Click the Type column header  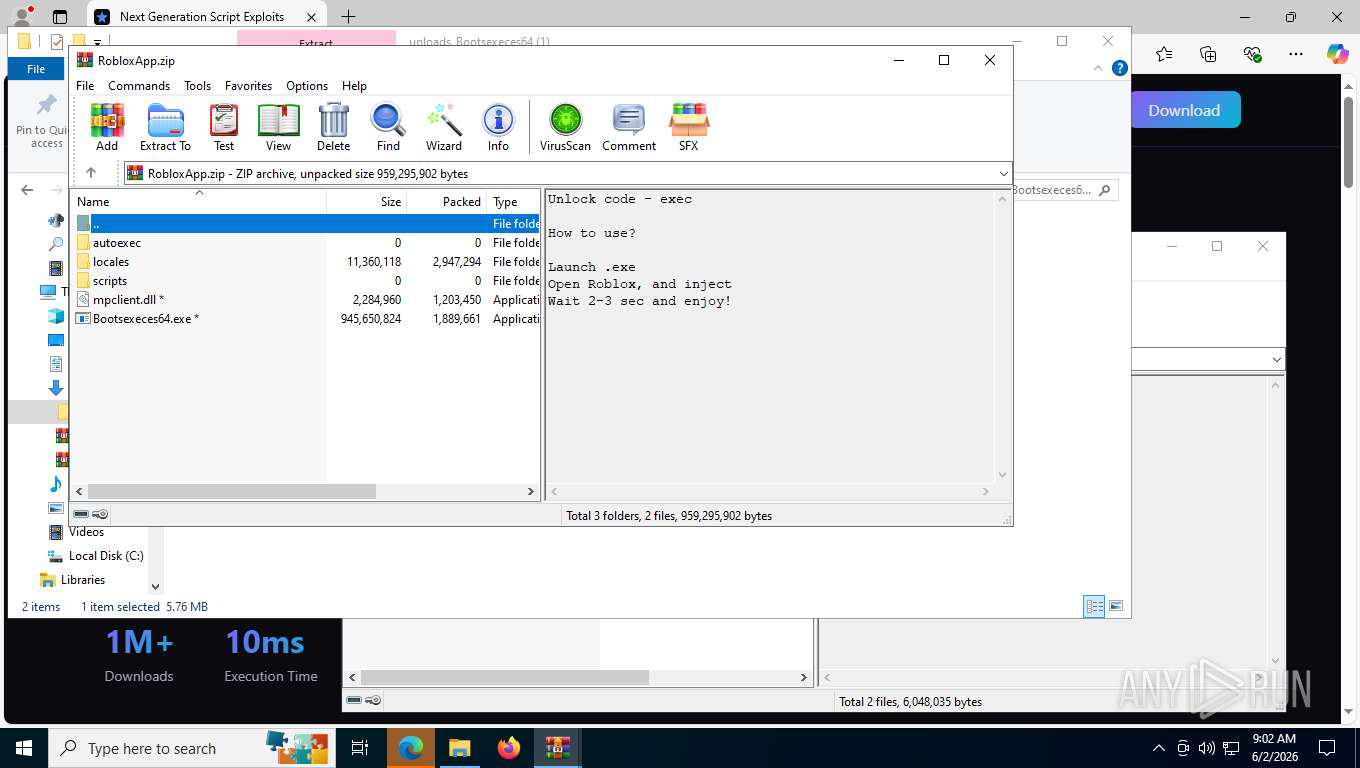[x=513, y=201]
